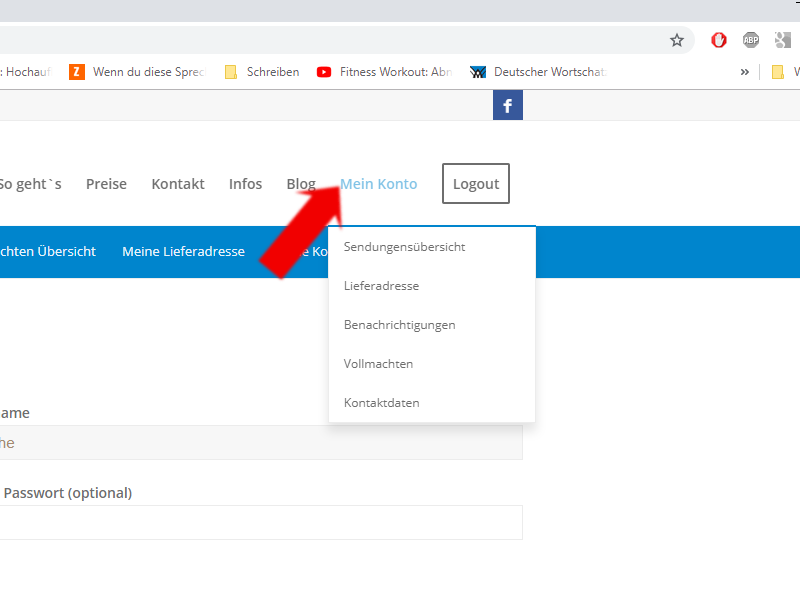This screenshot has height=600, width=800.
Task: Select Sendungsübersicht from the dropdown
Action: coord(404,247)
